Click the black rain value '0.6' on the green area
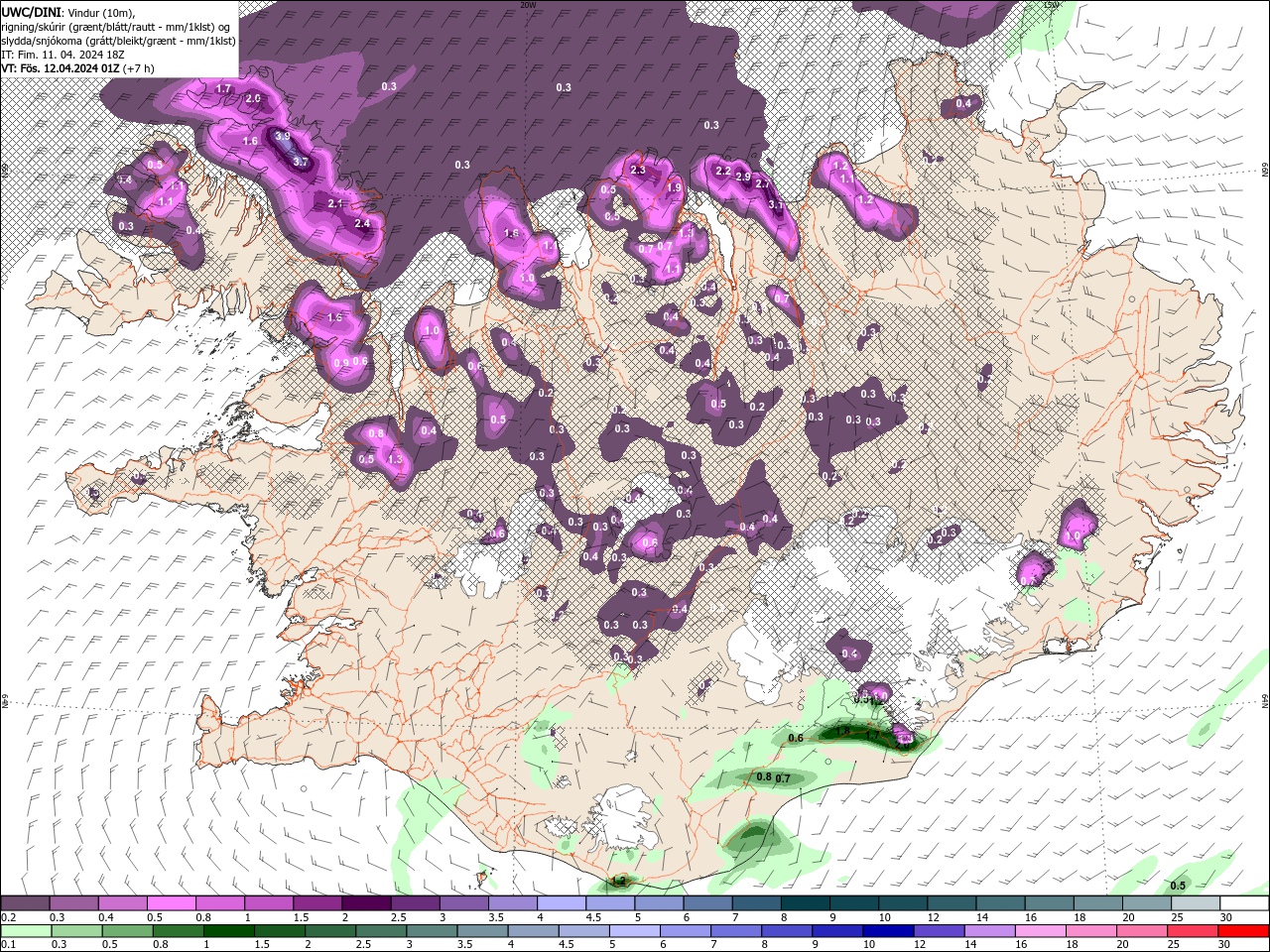 [796, 739]
